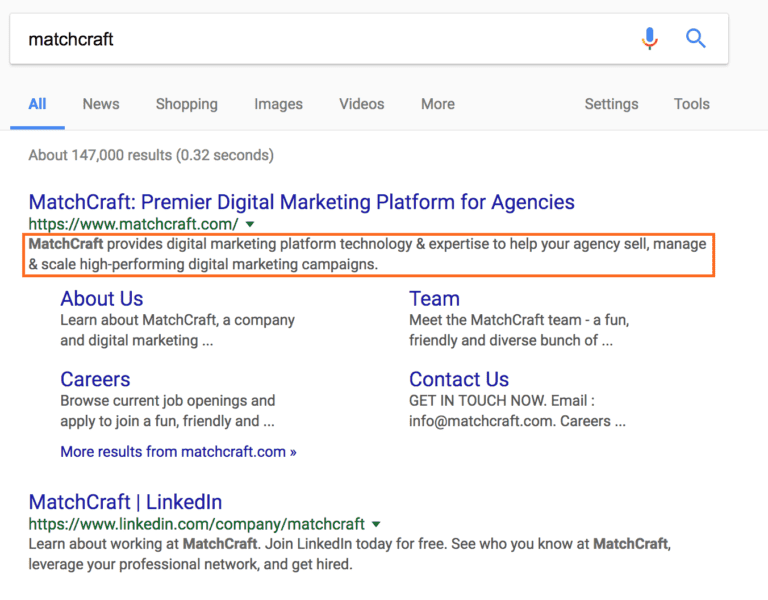Click the Learn about MatchCraft, a company snippet

(177, 330)
